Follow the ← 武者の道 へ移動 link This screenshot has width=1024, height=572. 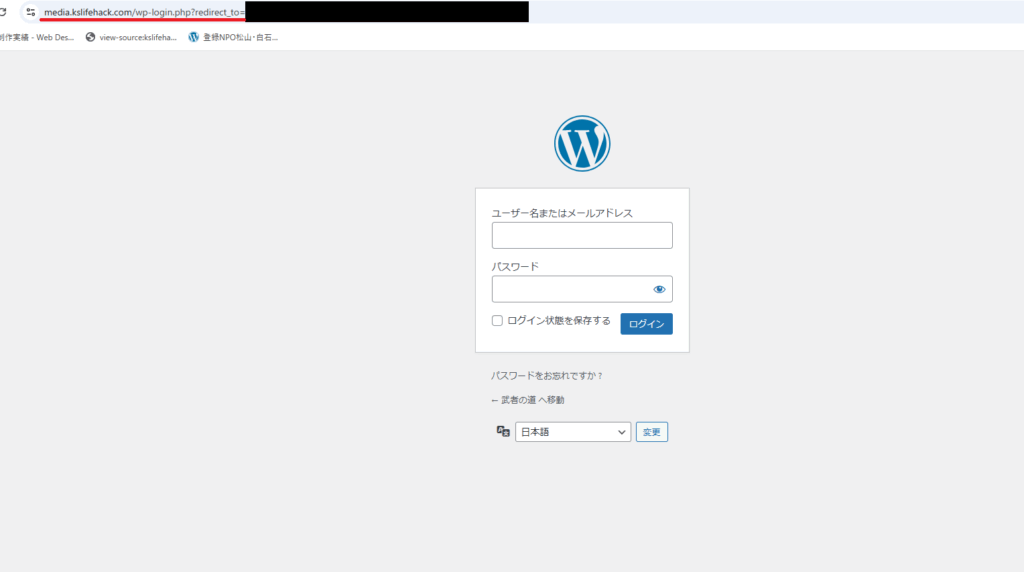pyautogui.click(x=528, y=400)
